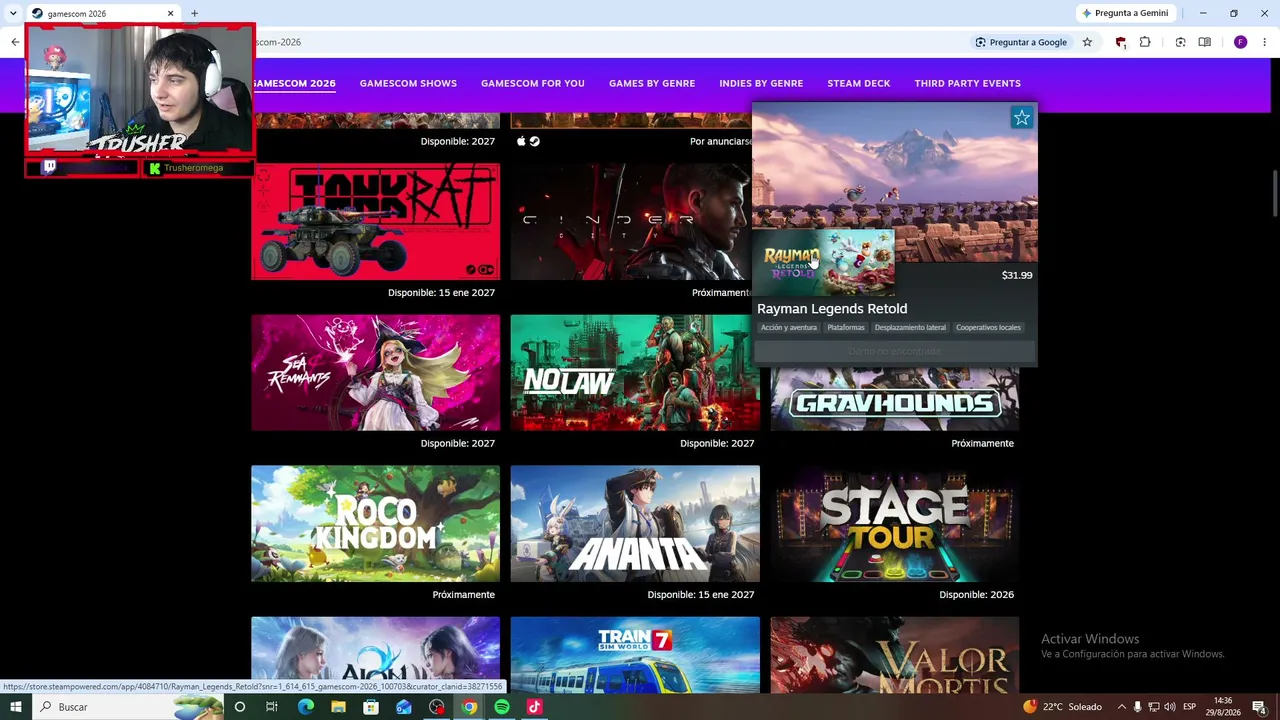Open the Train Sim World 7 capsule
The image size is (1280, 720).
click(x=635, y=655)
